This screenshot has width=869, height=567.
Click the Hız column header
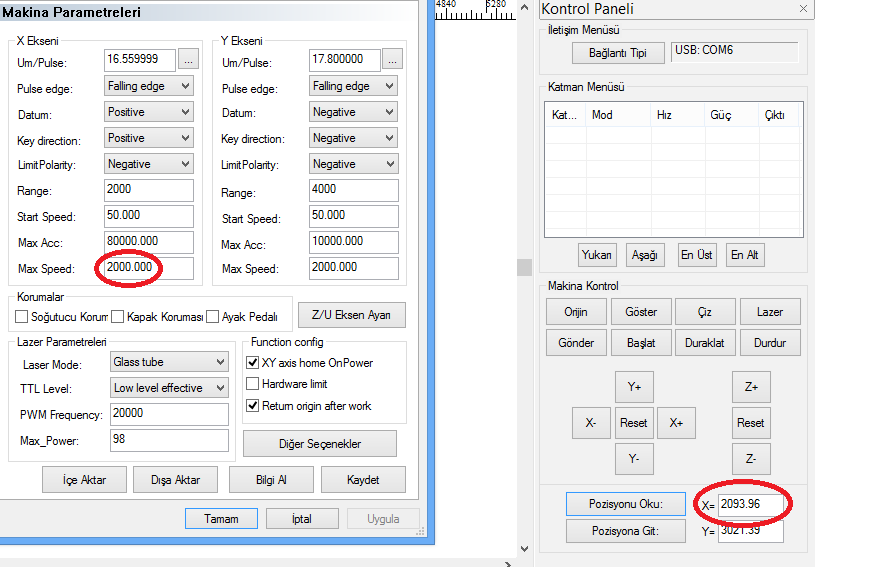pos(665,115)
